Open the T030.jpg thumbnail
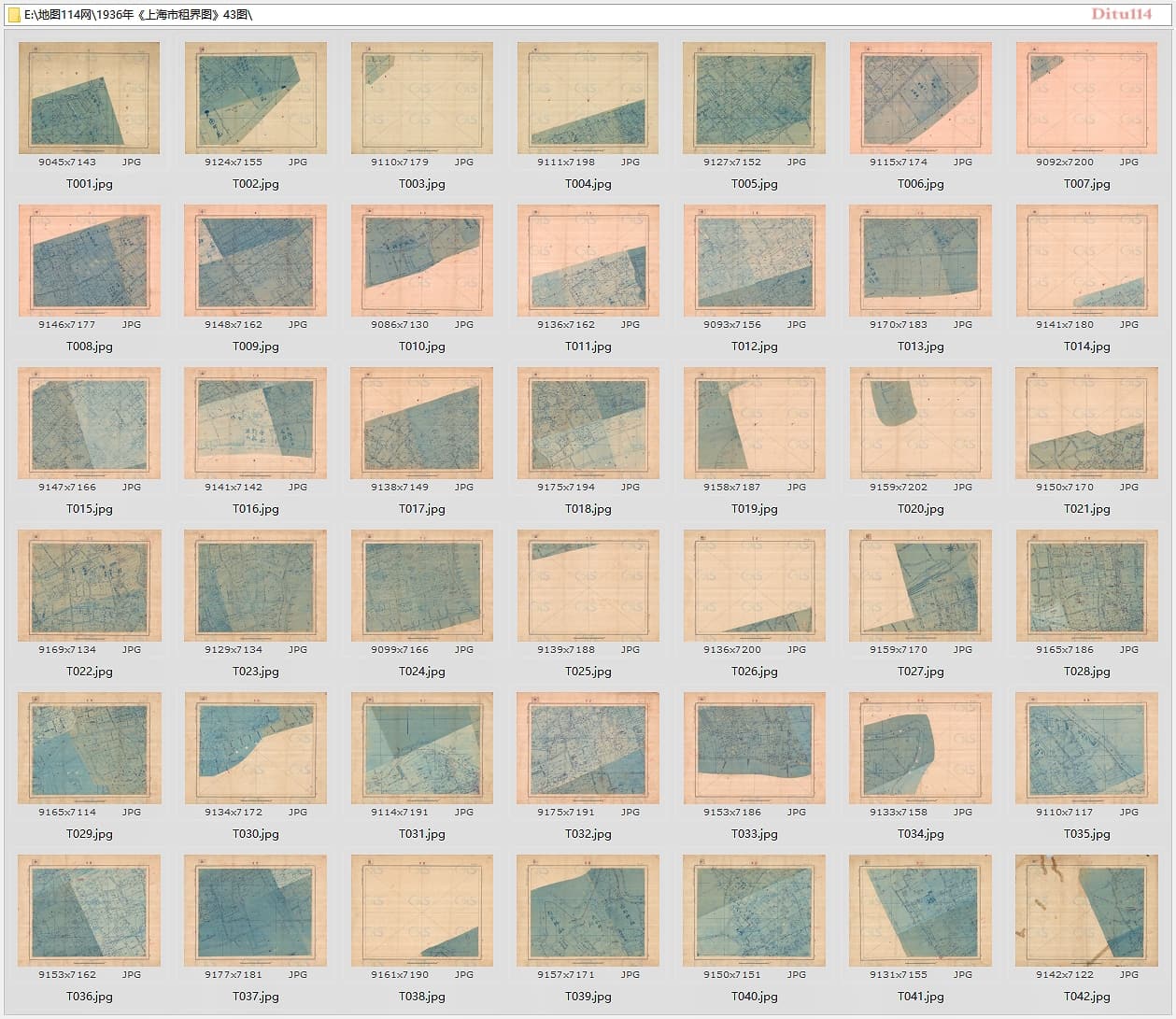The width and height of the screenshot is (1176, 1019). point(256,748)
